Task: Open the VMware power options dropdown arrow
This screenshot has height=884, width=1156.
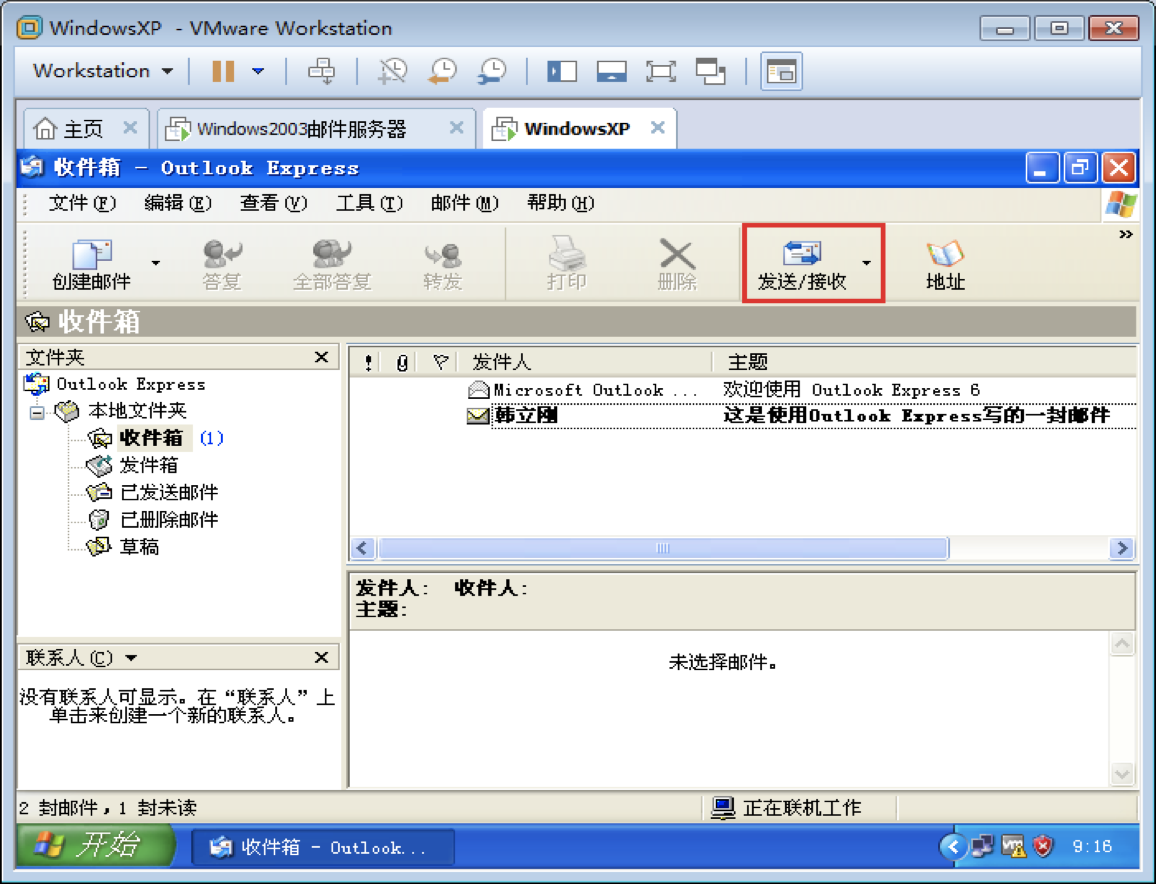Action: [x=258, y=72]
